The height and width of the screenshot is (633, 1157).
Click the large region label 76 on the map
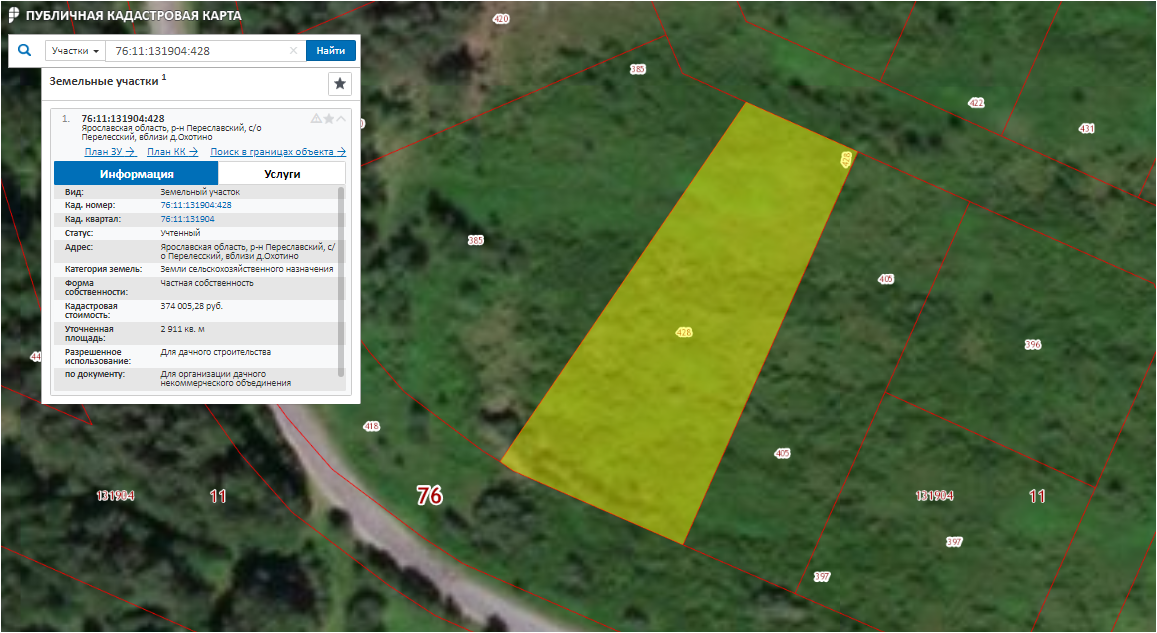(x=429, y=495)
